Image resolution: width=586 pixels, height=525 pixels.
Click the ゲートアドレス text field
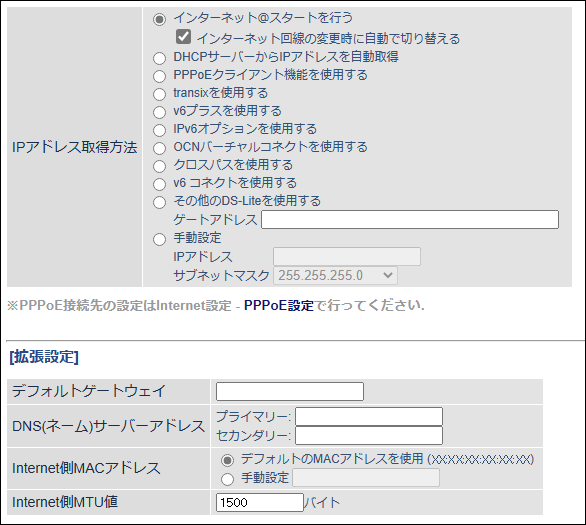(410, 219)
